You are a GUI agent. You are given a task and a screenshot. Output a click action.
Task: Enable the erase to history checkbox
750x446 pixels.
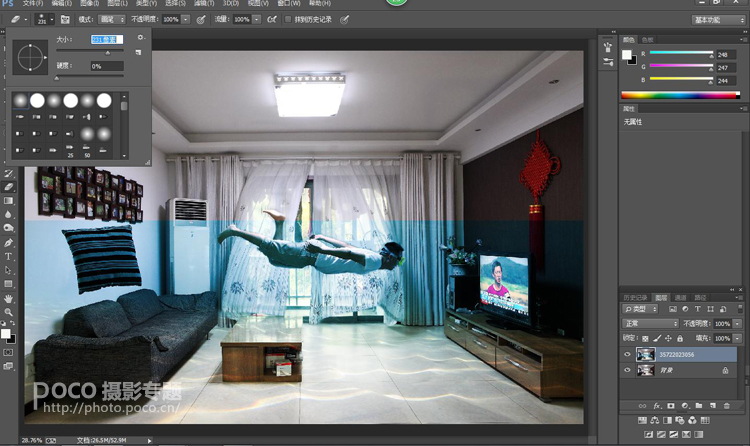[289, 19]
